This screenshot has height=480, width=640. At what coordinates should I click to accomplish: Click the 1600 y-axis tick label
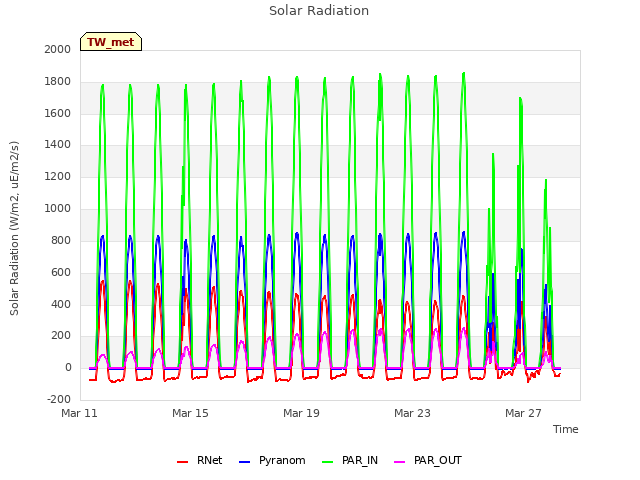(x=58, y=113)
